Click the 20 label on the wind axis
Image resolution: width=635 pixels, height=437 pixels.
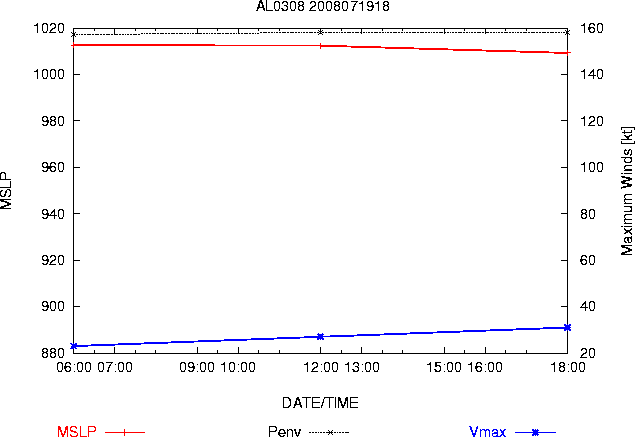[x=588, y=353]
